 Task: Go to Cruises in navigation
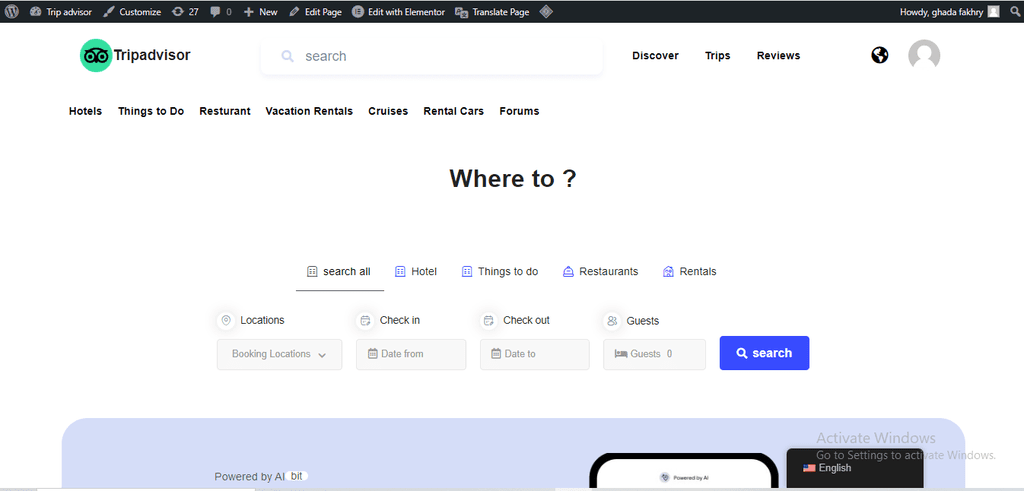(388, 111)
